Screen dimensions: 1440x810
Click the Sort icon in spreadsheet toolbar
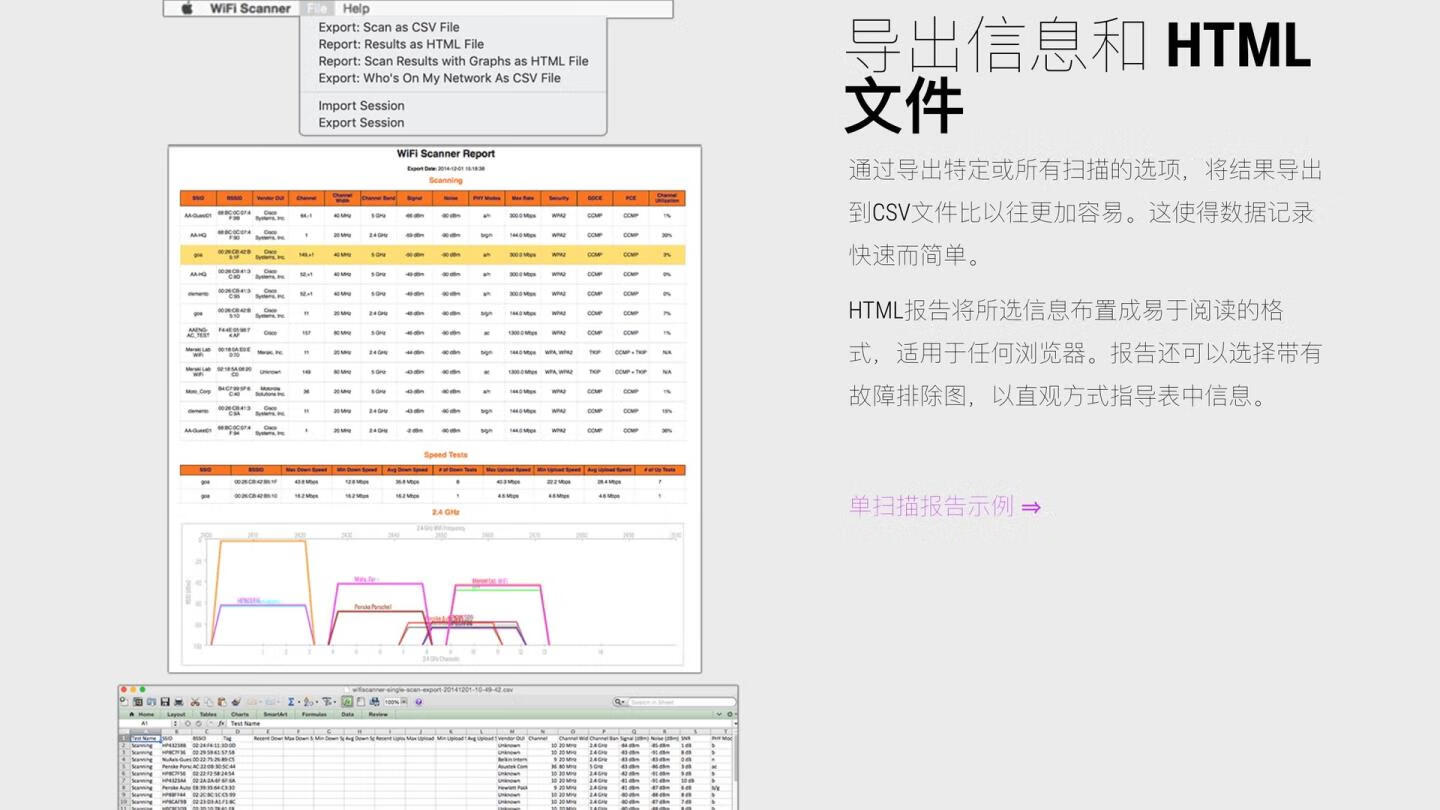[308, 702]
